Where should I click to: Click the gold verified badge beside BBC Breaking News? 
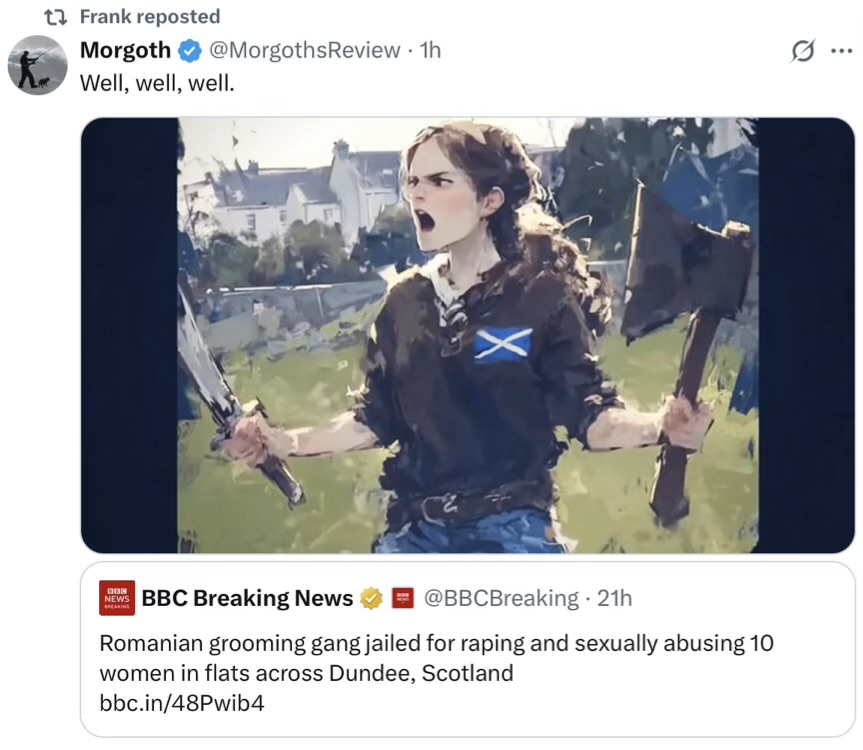pyautogui.click(x=371, y=598)
